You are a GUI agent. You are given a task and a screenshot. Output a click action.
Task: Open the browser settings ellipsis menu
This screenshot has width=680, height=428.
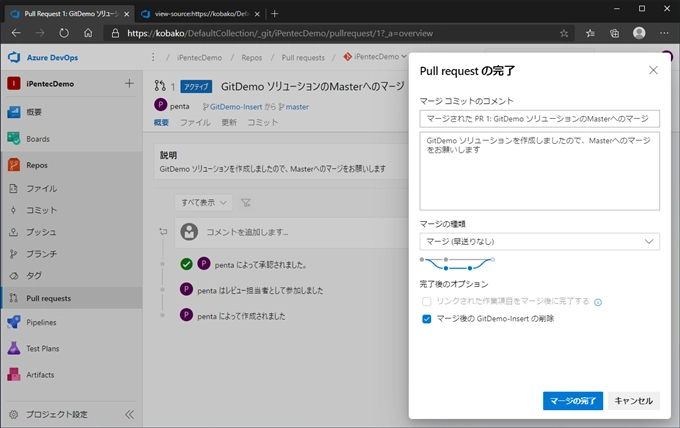664,33
